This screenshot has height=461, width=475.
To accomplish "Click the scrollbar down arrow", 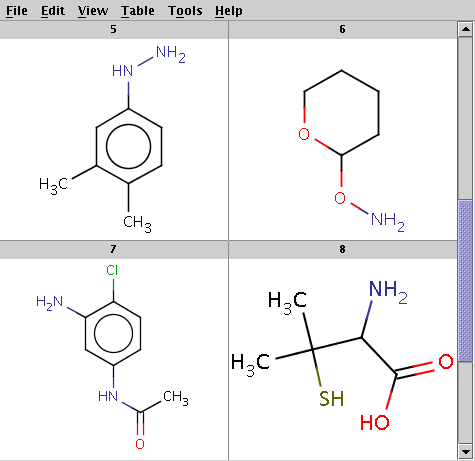I will coord(465,452).
